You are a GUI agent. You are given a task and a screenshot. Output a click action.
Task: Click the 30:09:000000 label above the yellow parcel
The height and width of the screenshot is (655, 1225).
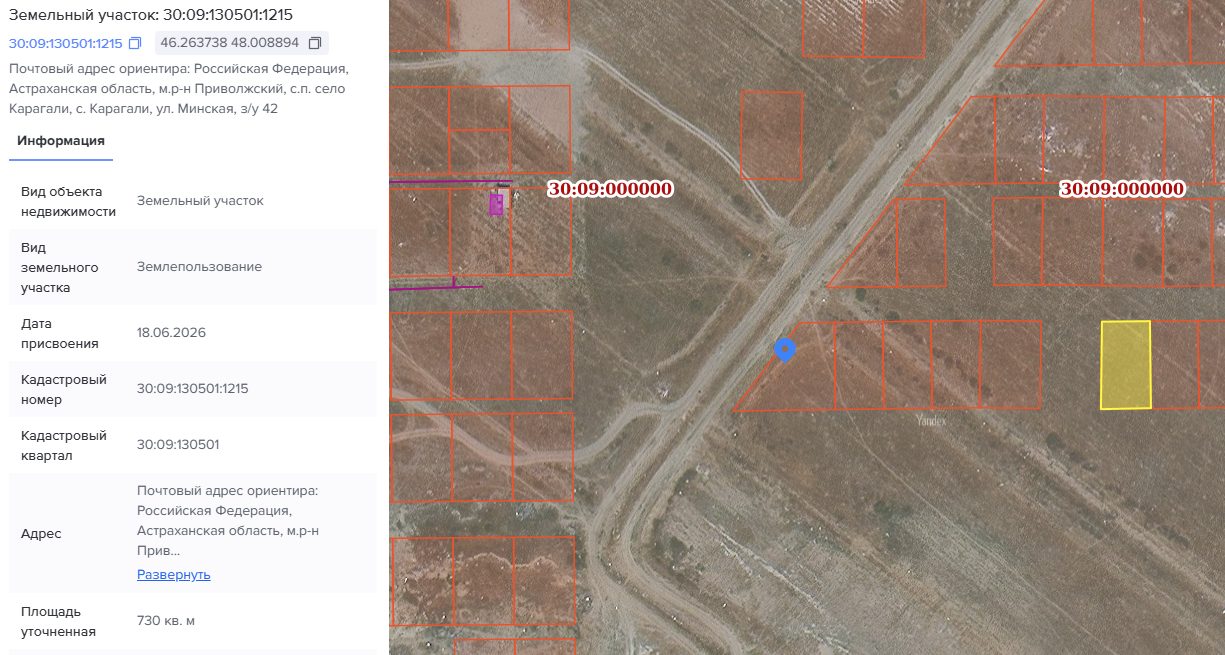tap(1122, 188)
